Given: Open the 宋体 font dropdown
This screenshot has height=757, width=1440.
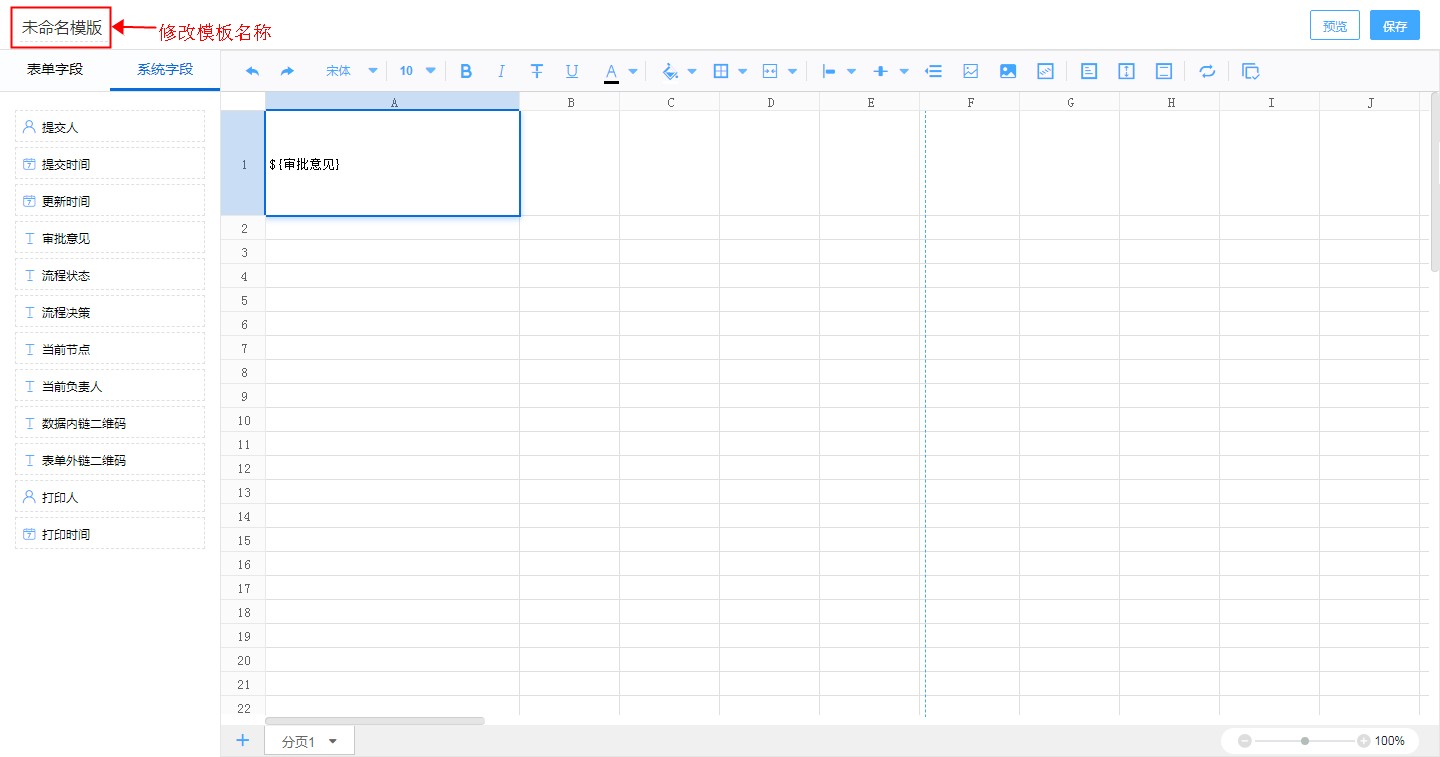Looking at the screenshot, I should [351, 71].
